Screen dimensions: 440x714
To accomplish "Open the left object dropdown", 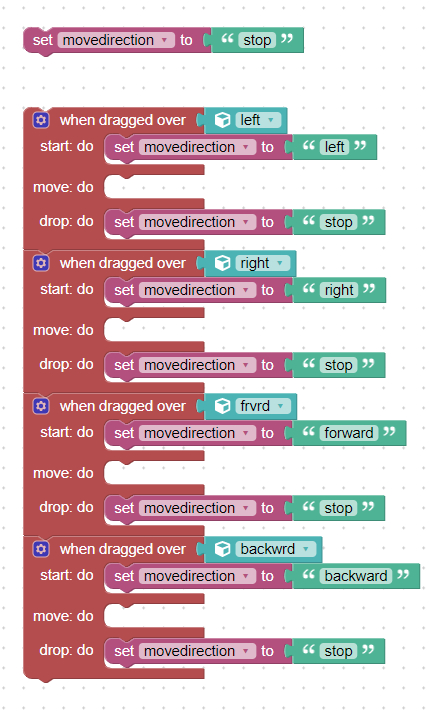I will (x=258, y=120).
